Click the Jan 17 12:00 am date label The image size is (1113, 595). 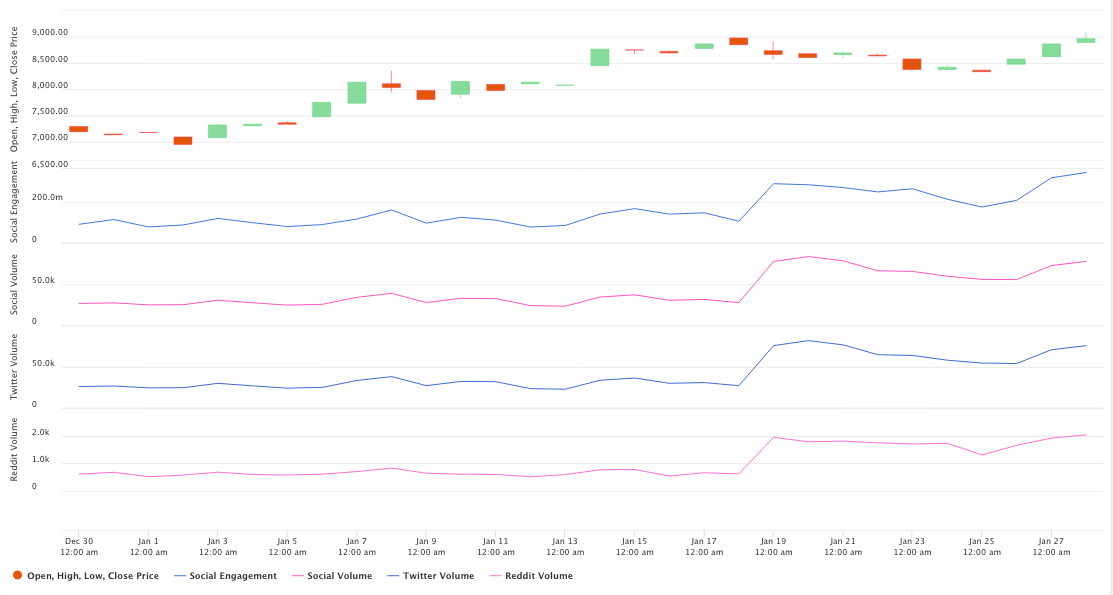click(704, 547)
